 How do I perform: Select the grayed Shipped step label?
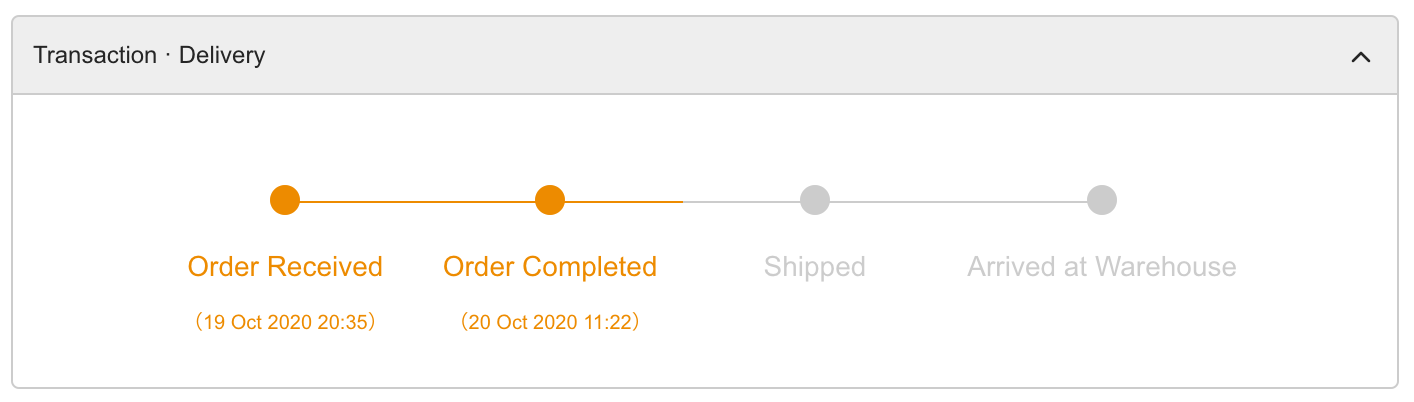(x=815, y=267)
